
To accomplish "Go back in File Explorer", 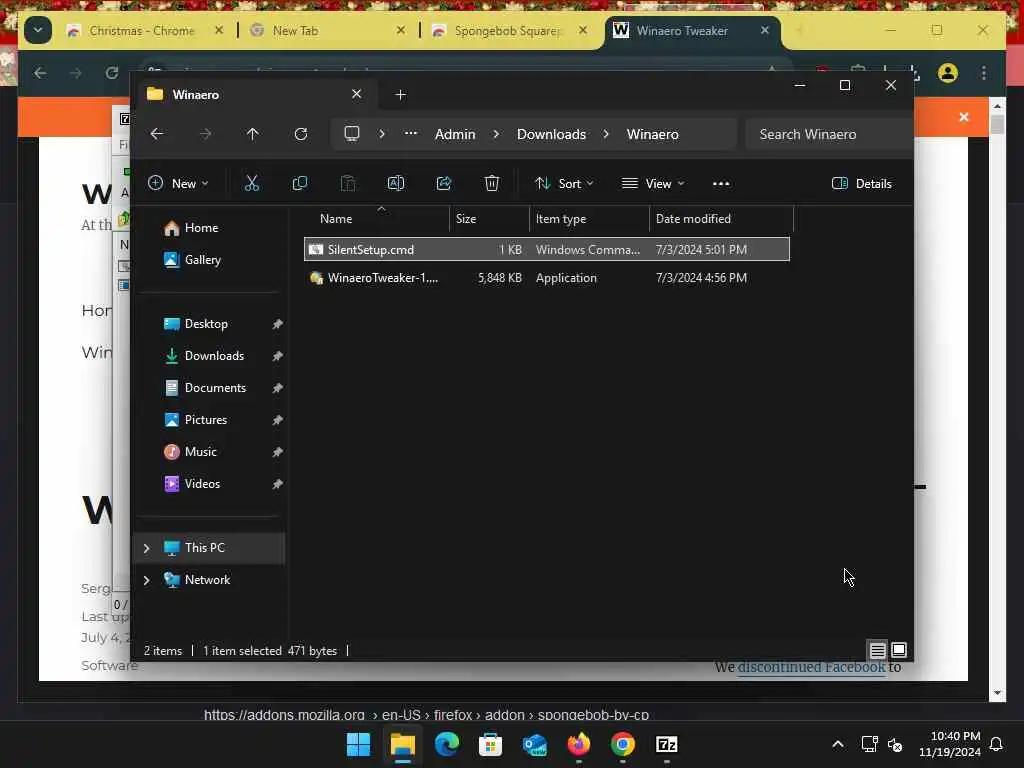I will (157, 134).
